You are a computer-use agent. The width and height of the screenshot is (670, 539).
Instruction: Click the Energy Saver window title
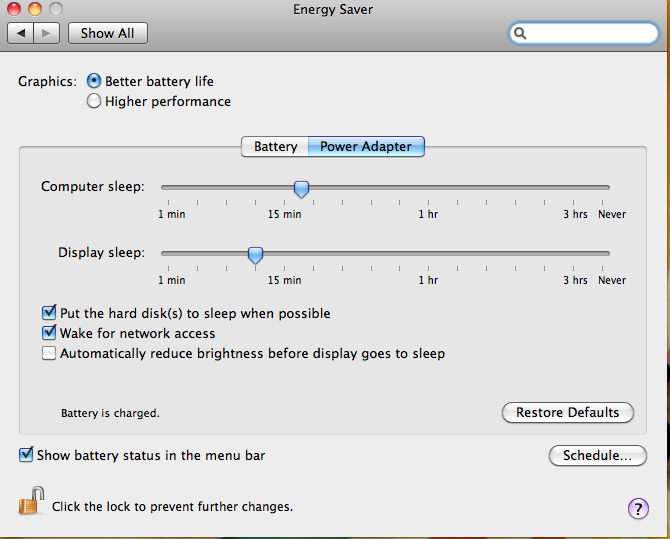point(333,9)
